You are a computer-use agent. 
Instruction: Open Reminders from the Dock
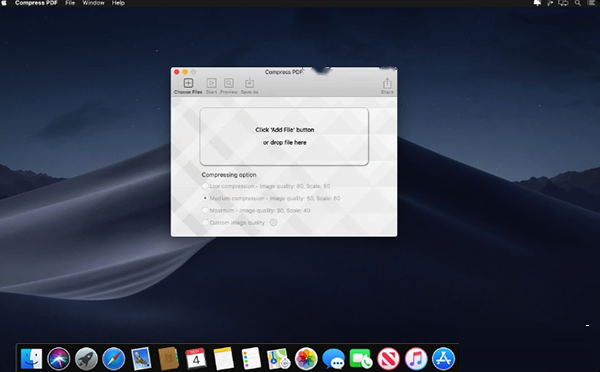click(x=251, y=359)
